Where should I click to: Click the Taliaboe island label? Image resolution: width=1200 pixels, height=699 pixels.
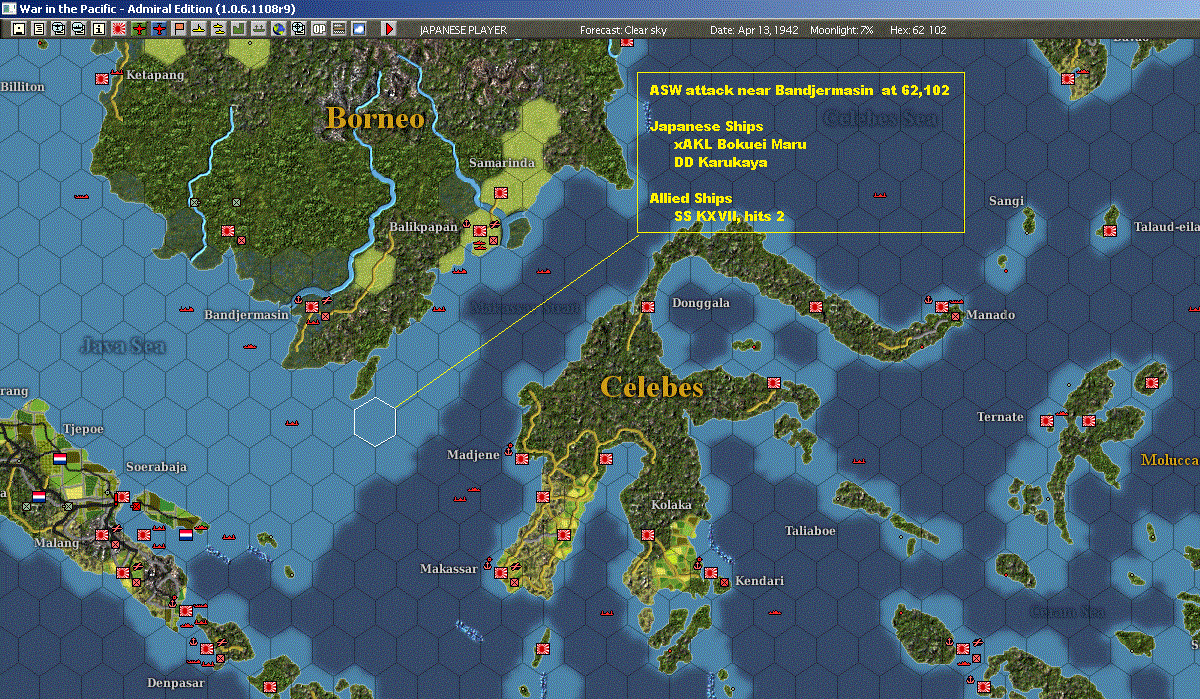810,530
